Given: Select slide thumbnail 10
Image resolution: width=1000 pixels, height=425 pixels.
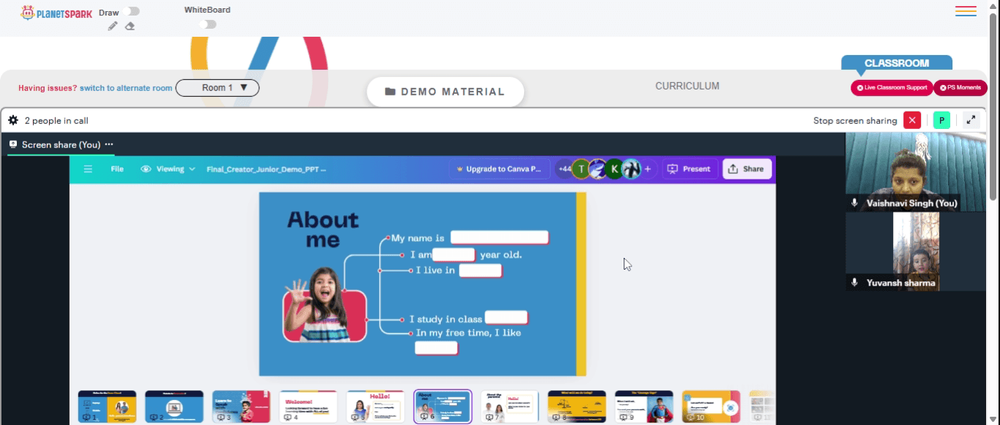Looking at the screenshot, I should point(711,406).
